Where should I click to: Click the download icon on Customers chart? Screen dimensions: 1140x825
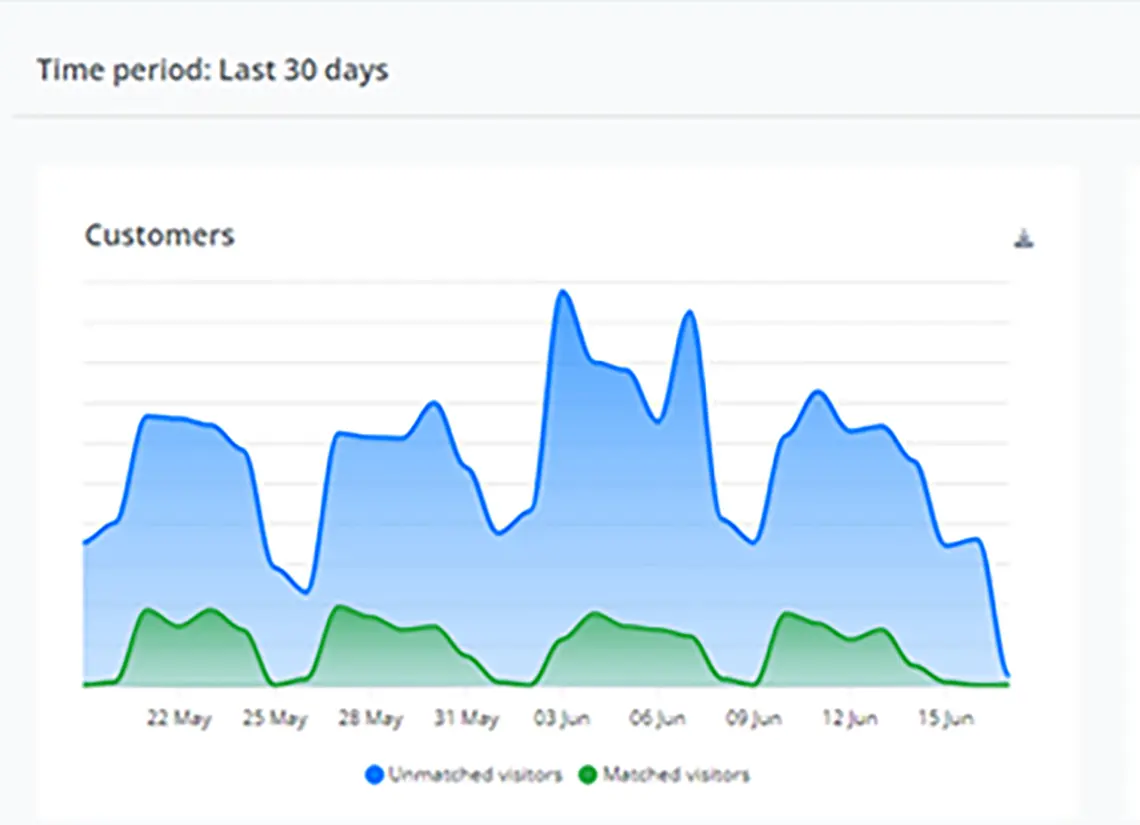click(1023, 238)
